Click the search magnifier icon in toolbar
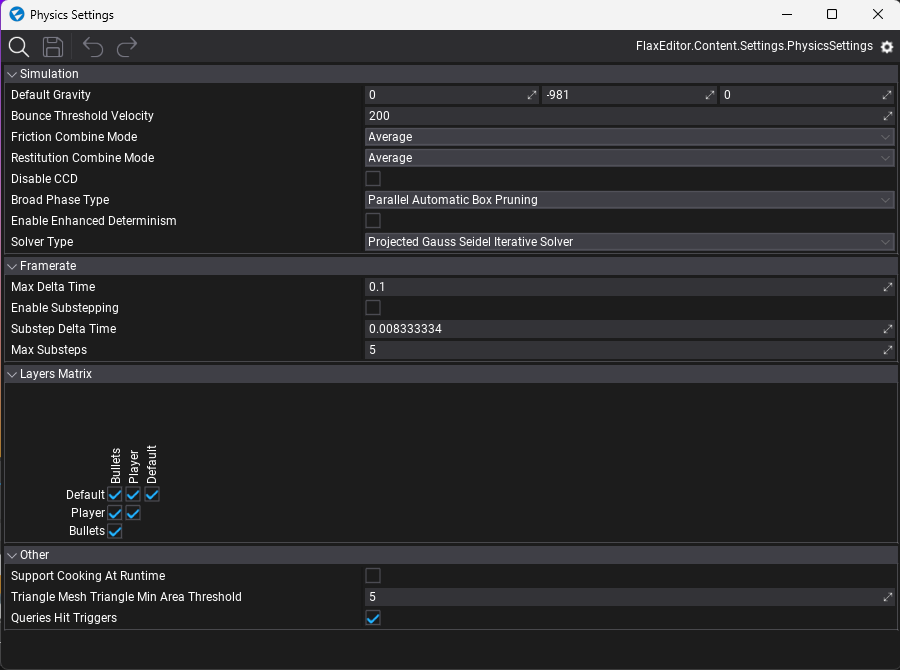 pos(18,47)
